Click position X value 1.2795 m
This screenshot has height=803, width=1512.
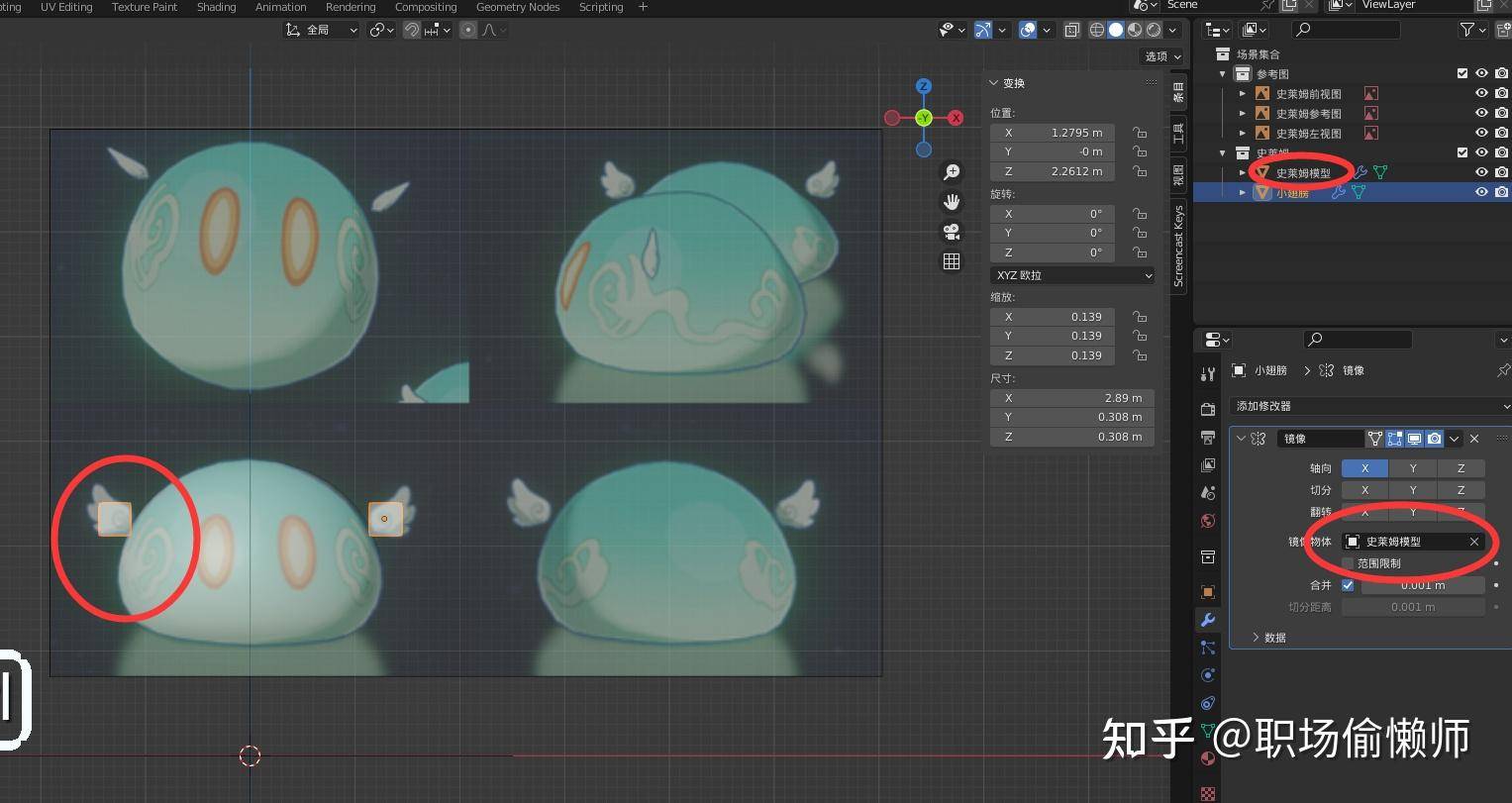tap(1053, 133)
